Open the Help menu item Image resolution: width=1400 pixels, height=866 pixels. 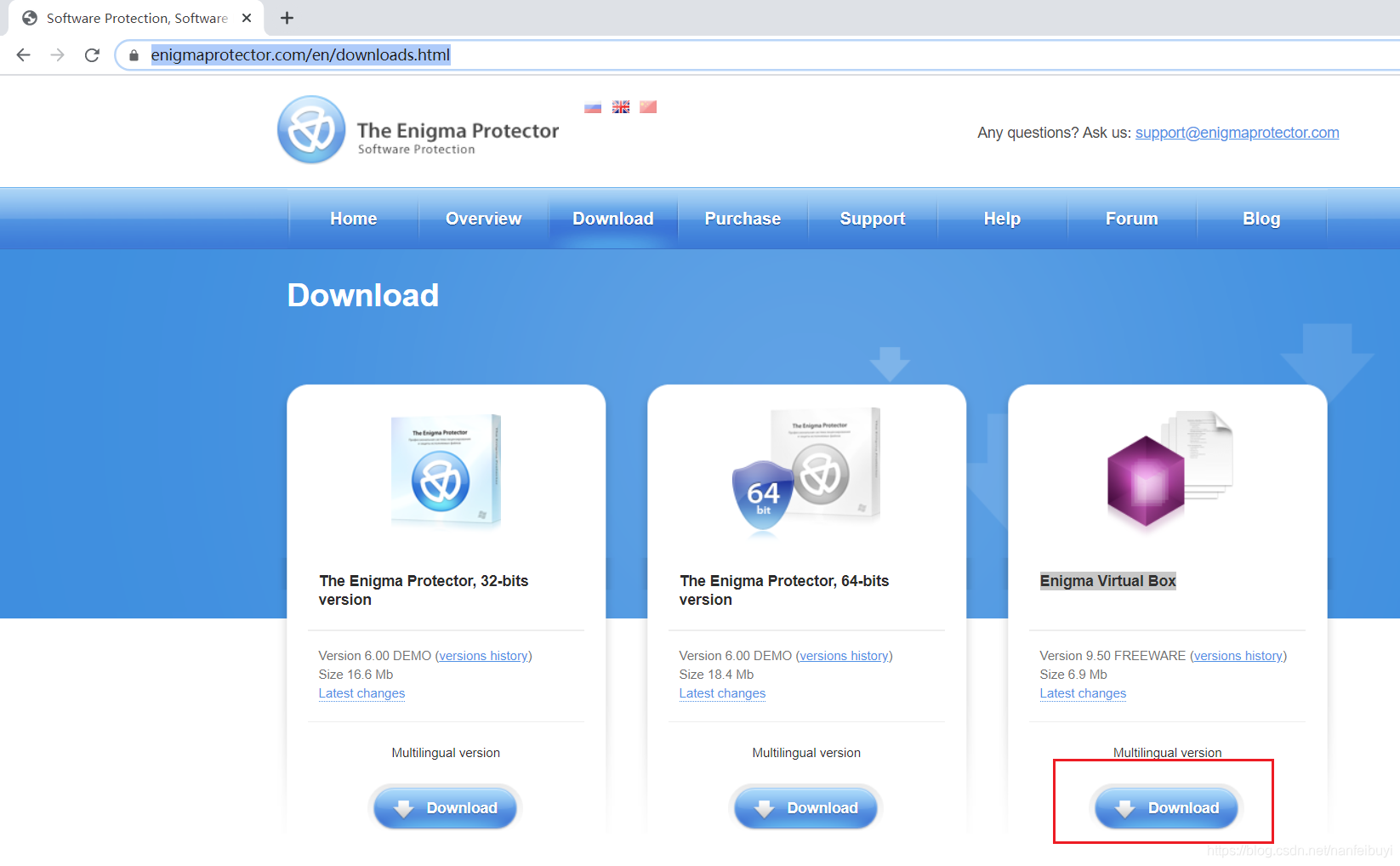(x=1002, y=219)
